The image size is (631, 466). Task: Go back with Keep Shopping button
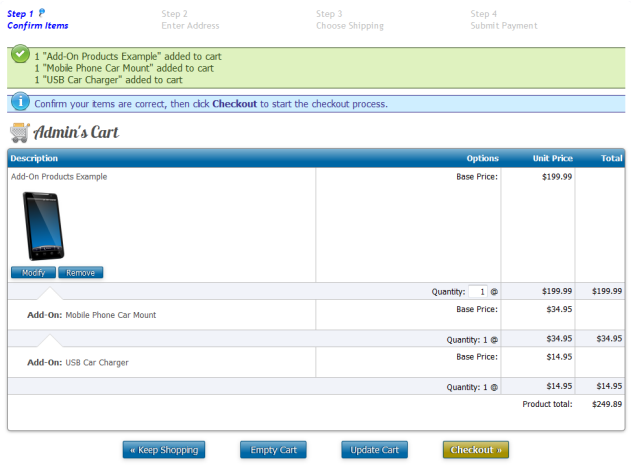pyautogui.click(x=163, y=450)
